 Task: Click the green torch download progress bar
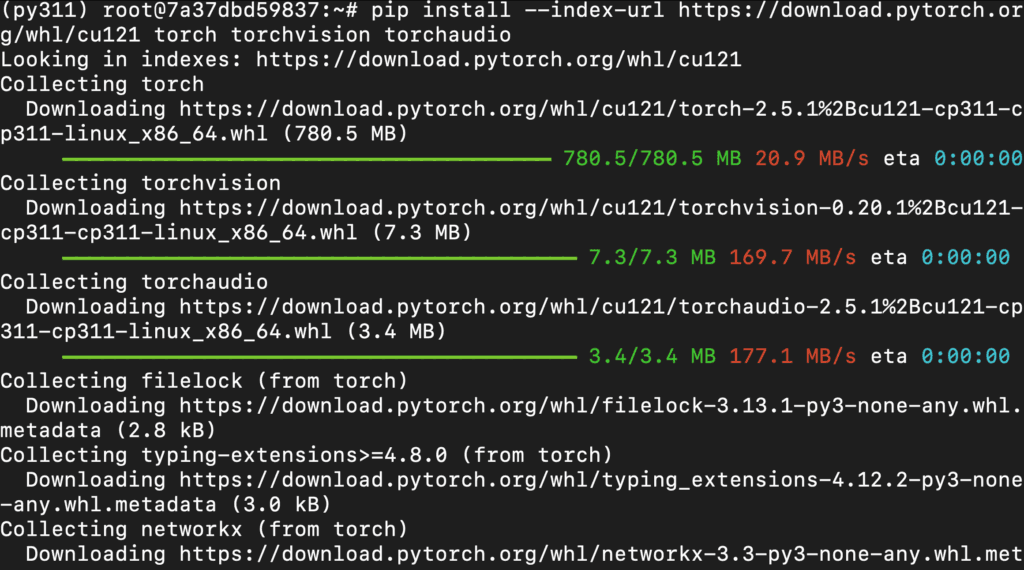click(306, 158)
